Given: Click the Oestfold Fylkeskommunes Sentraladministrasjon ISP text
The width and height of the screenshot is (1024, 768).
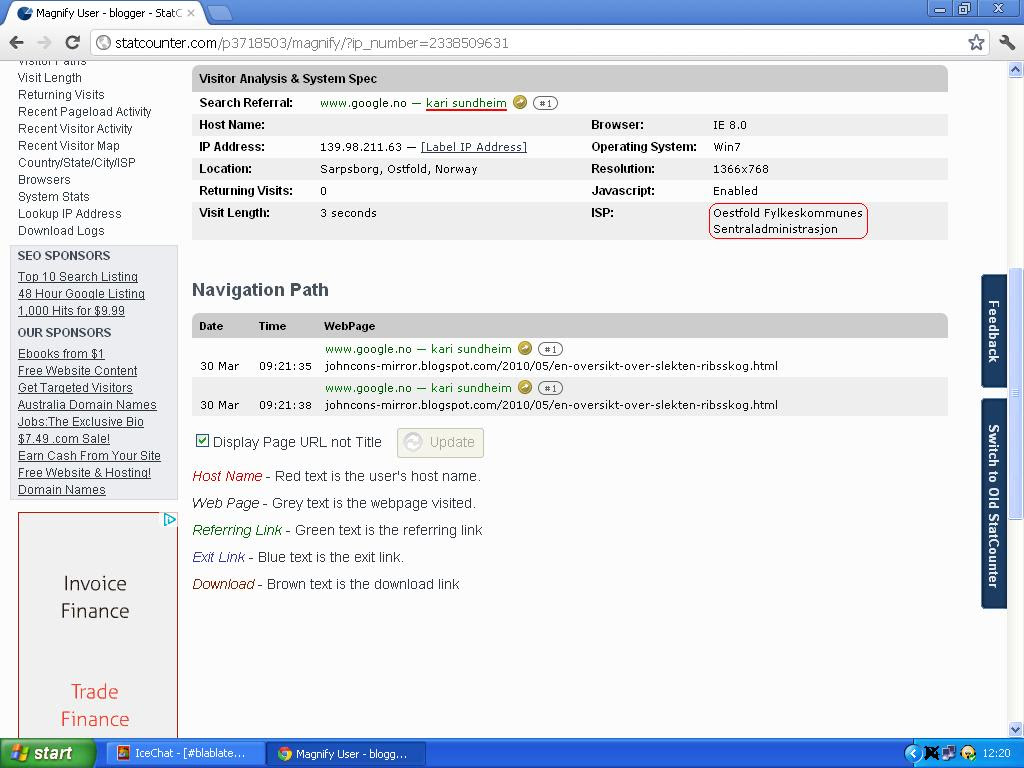Looking at the screenshot, I should click(788, 221).
